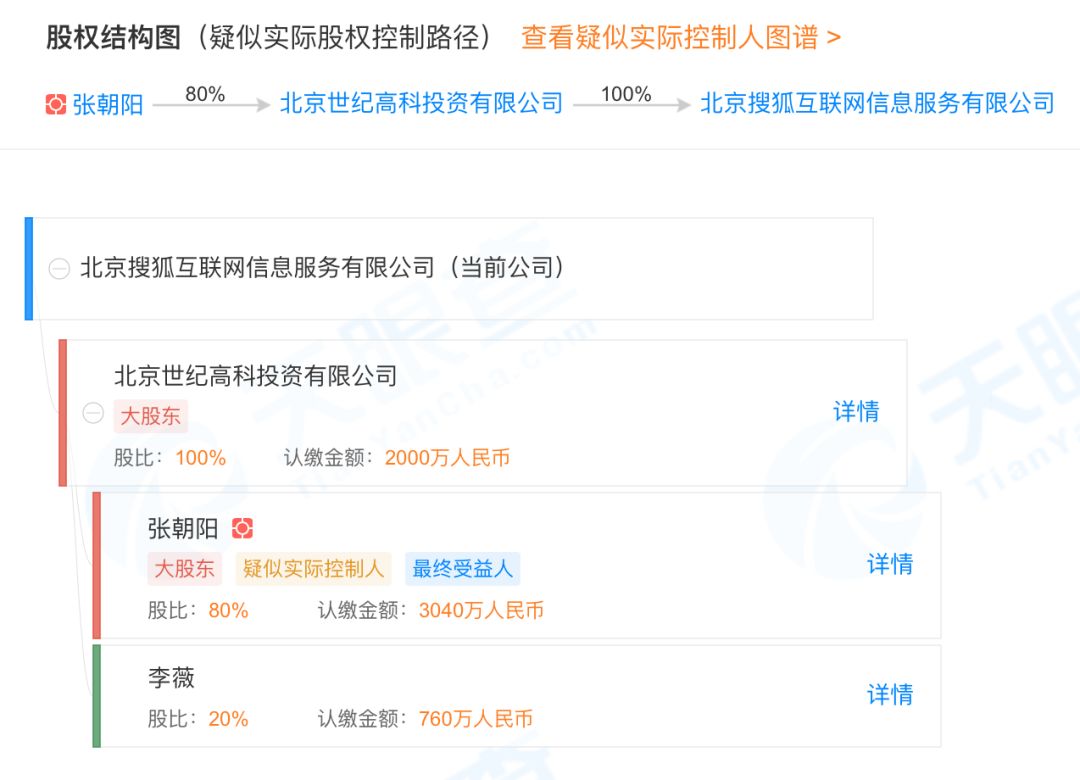Open 北京搜狐互联网信息服务有限公司 link in control path

877,103
